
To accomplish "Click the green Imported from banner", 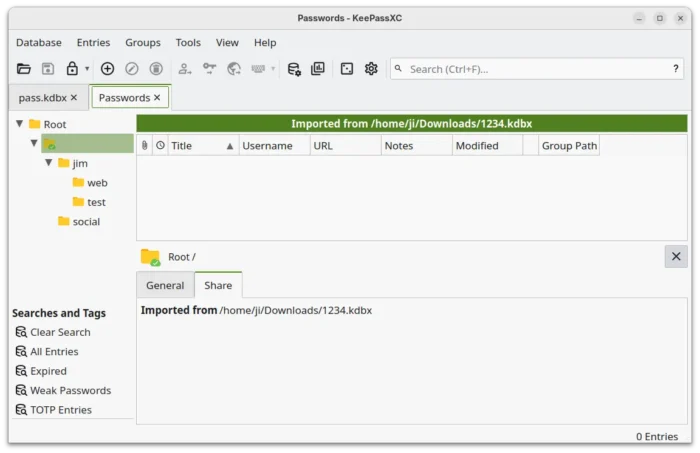I will point(412,124).
